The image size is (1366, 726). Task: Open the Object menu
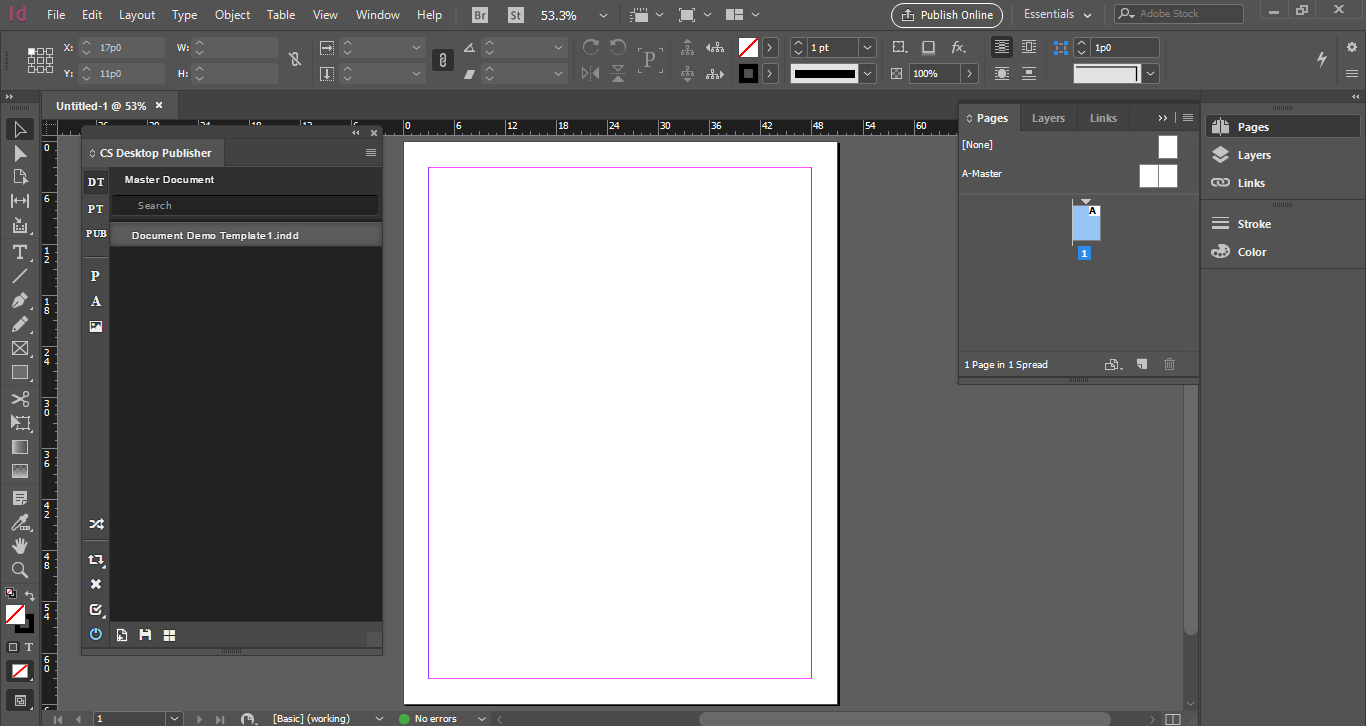click(233, 15)
